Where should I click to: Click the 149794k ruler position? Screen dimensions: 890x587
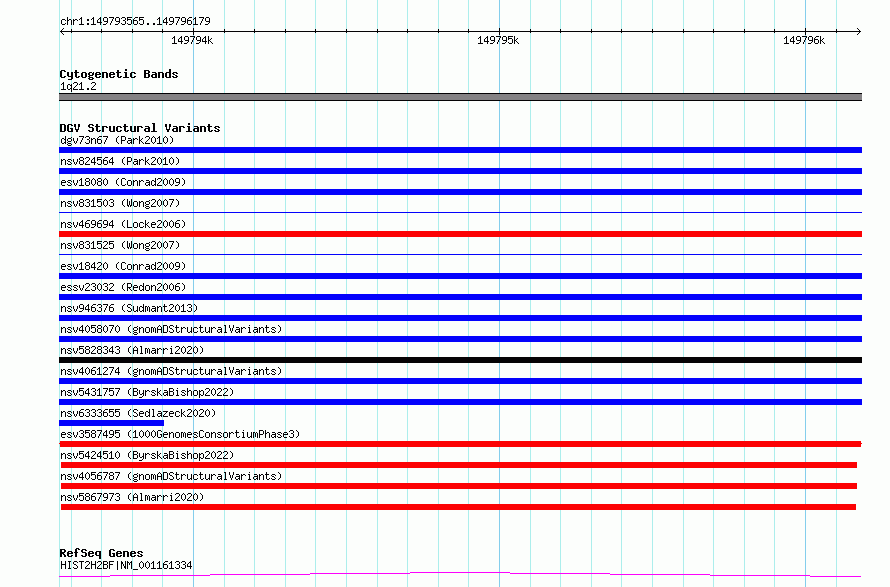point(192,40)
